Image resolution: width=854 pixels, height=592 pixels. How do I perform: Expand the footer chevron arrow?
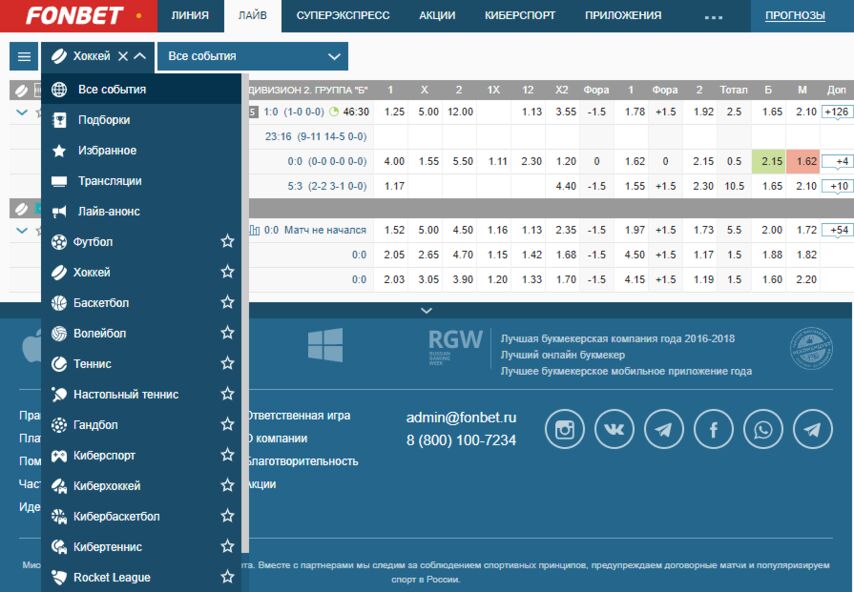click(x=426, y=310)
